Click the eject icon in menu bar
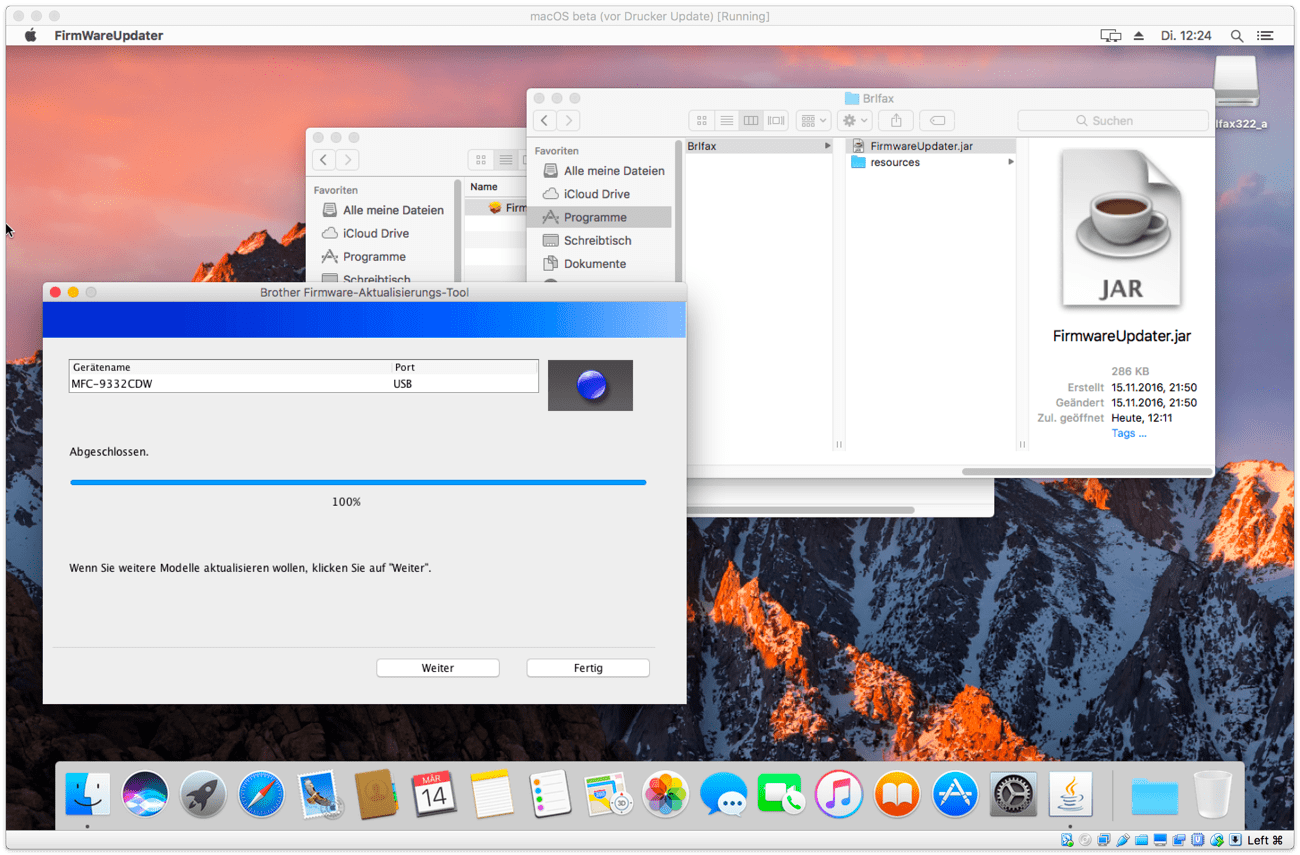1300x855 pixels. coord(1138,35)
